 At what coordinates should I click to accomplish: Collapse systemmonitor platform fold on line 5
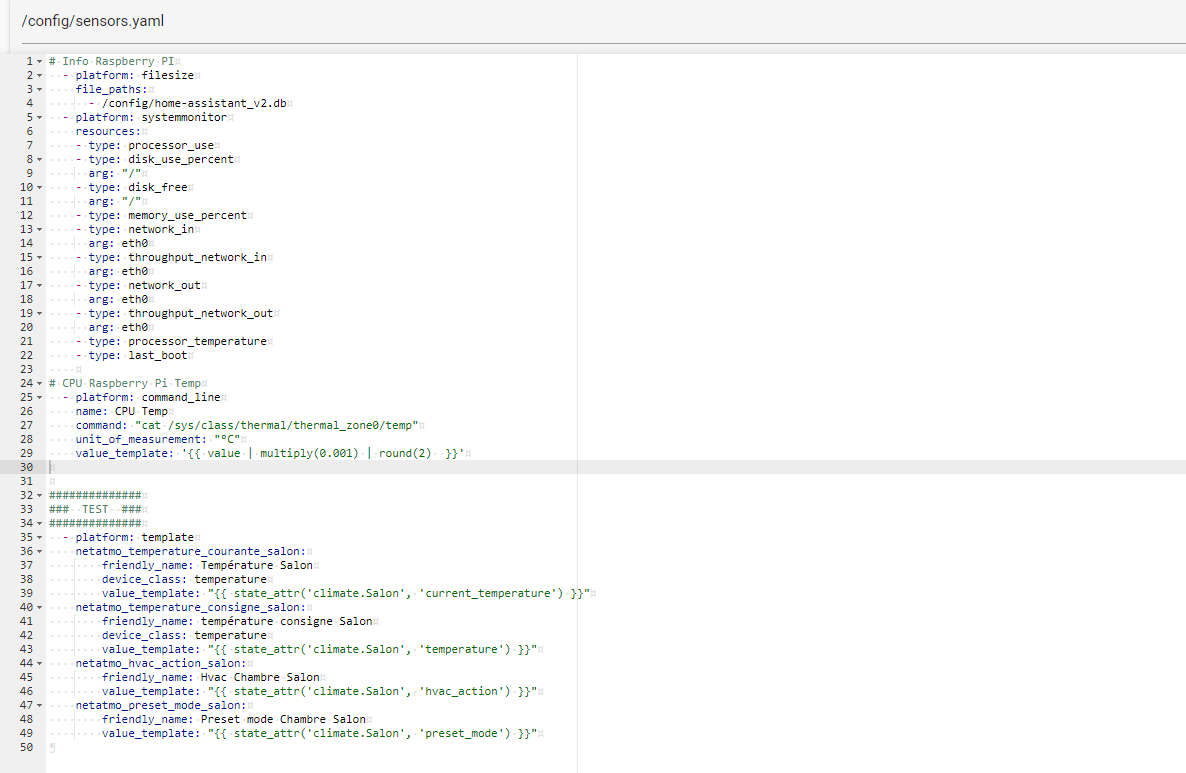click(39, 117)
